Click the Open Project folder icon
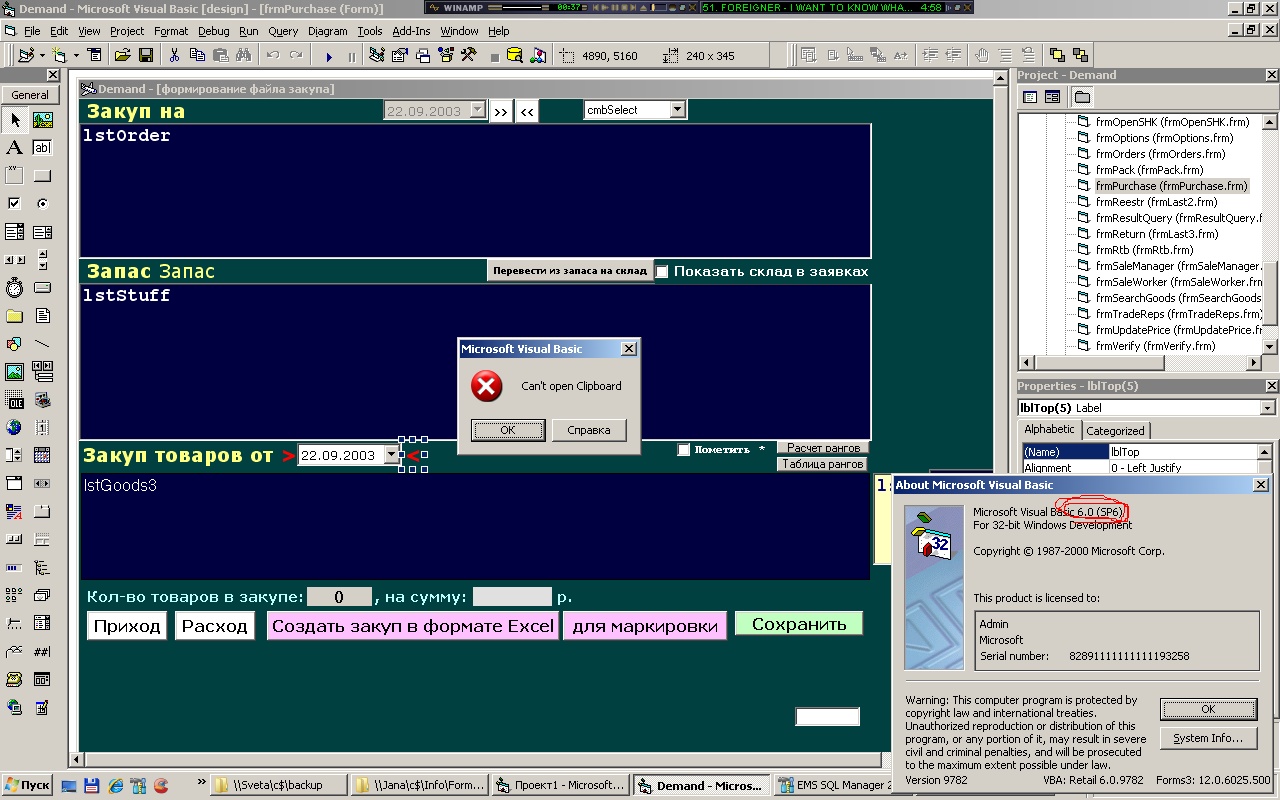The image size is (1280, 800). (122, 56)
